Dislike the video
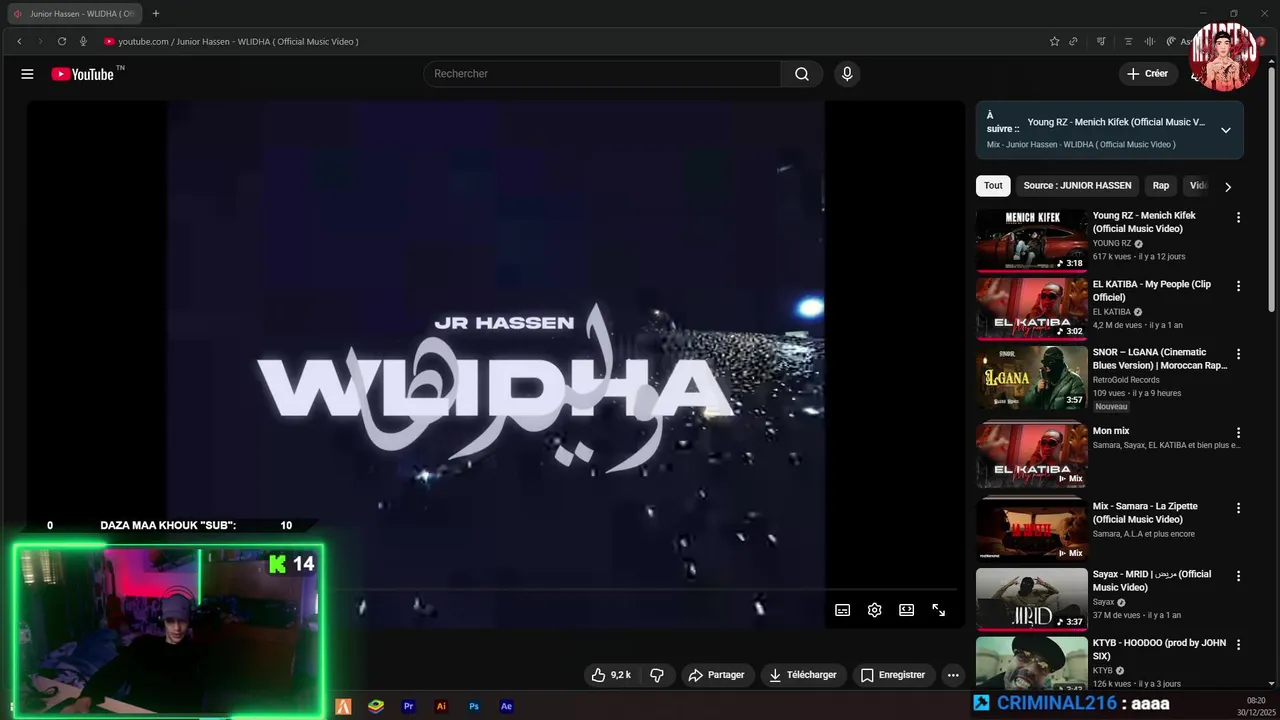 click(x=657, y=675)
